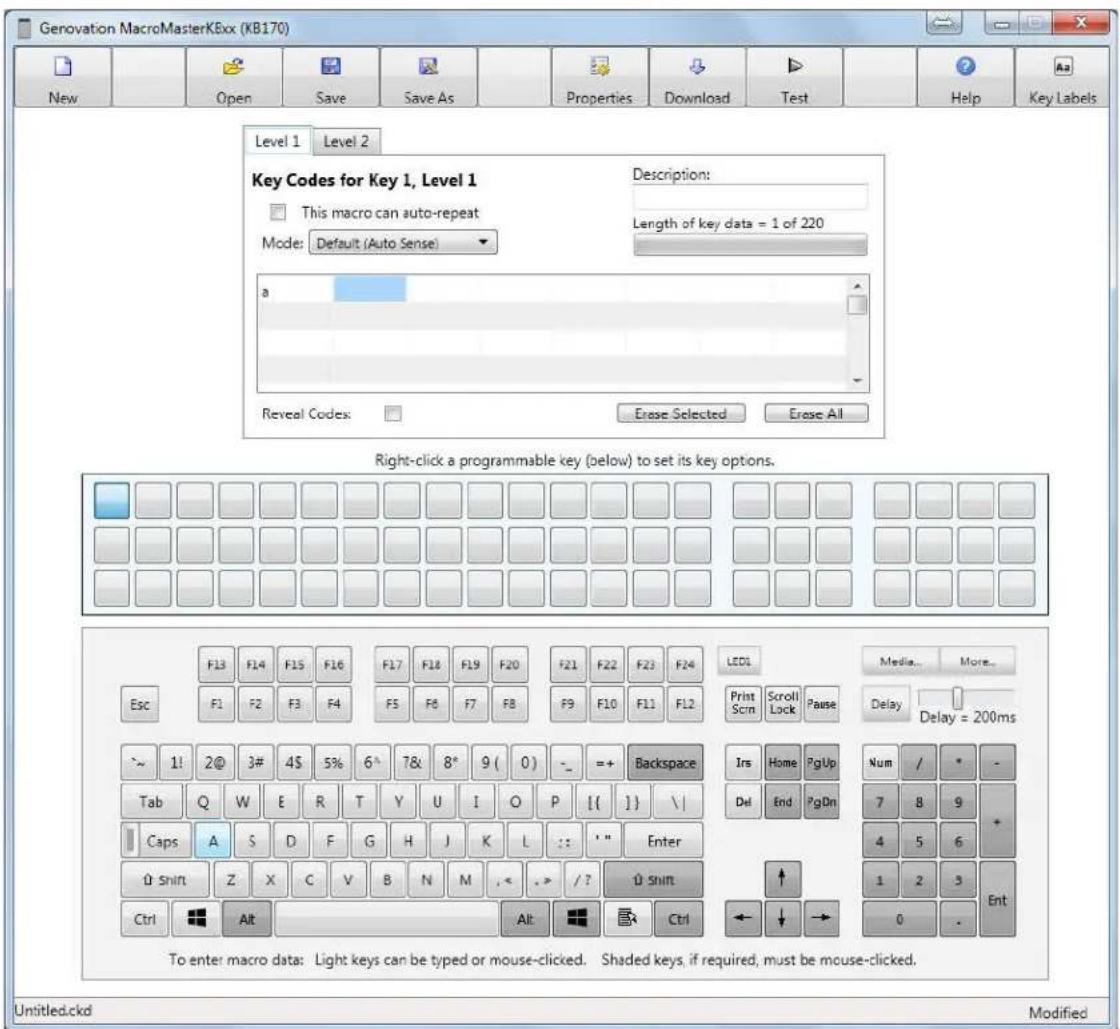Click the numpad 0 key
Image resolution: width=1120 pixels, height=1029 pixels.
pyautogui.click(x=899, y=918)
